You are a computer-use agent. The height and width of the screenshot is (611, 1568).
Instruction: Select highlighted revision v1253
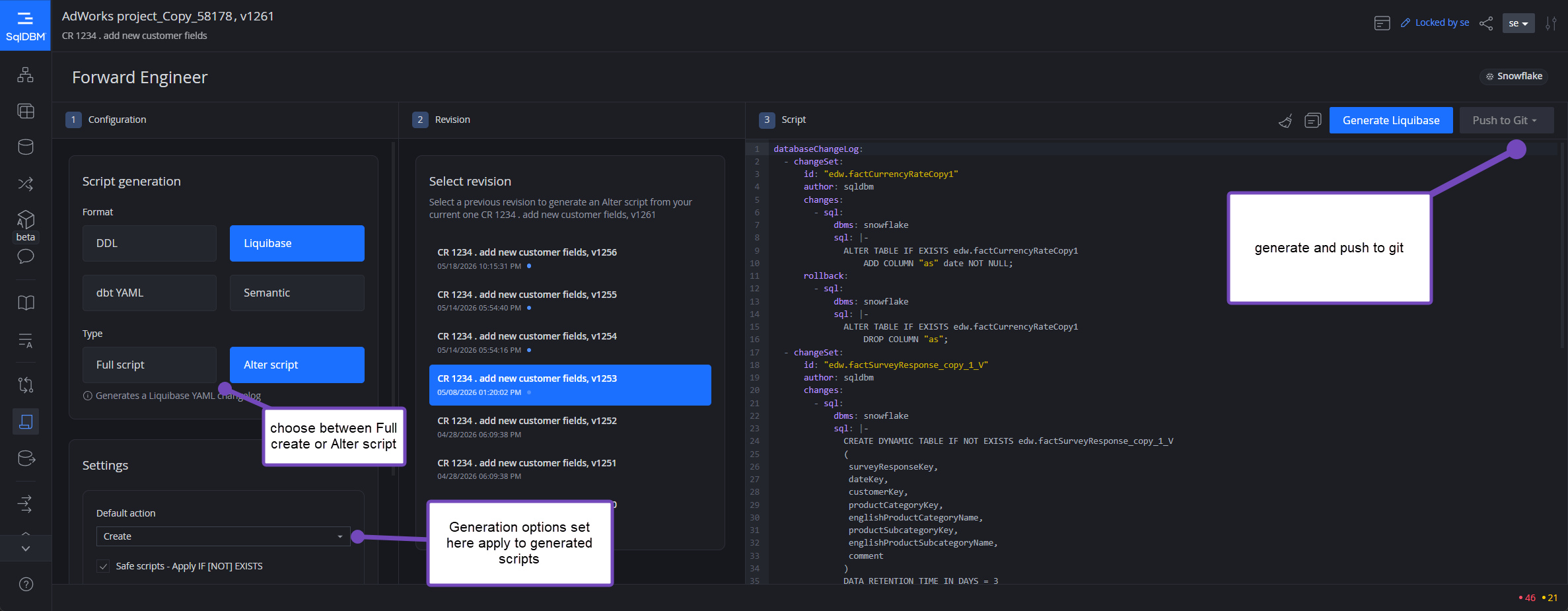(570, 385)
